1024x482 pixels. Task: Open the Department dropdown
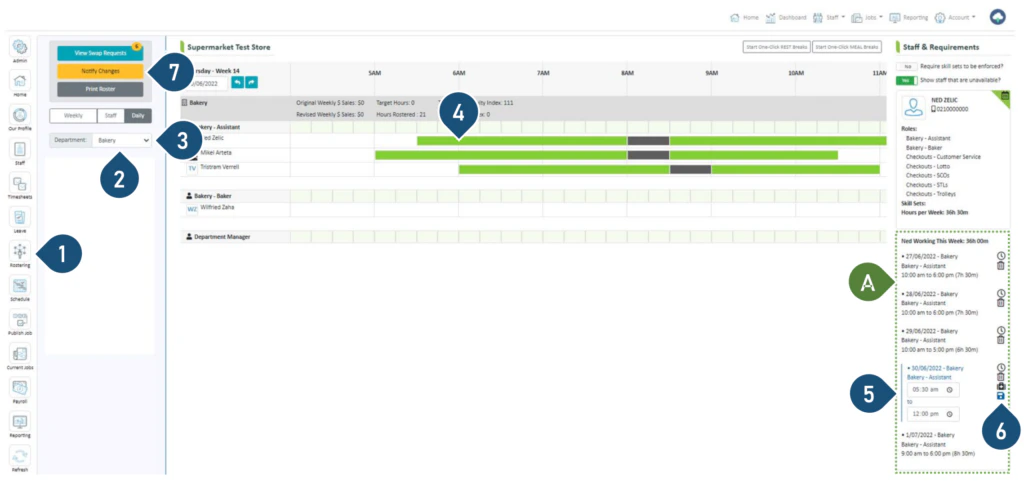(121, 140)
